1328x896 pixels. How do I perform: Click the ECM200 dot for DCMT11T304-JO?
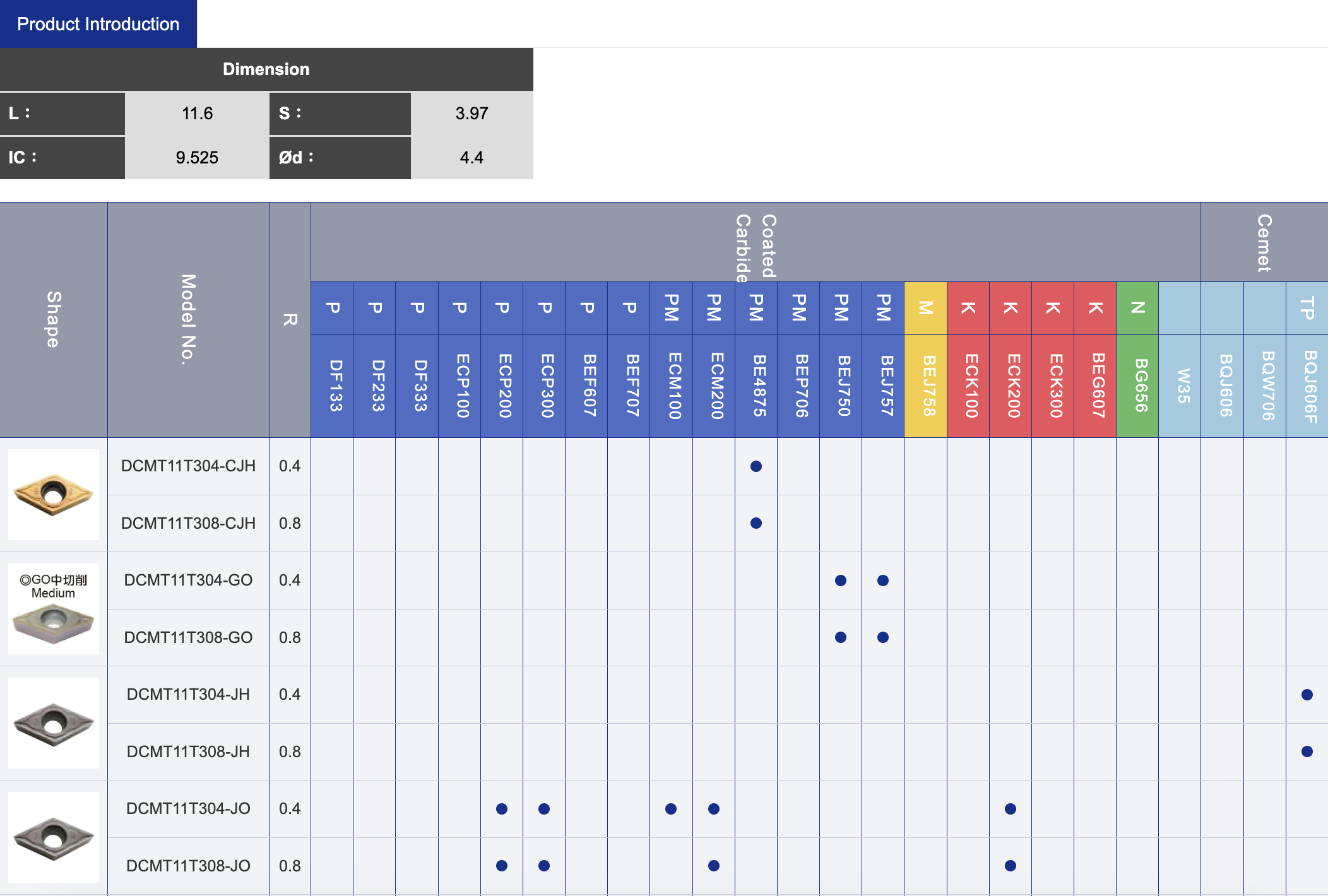pyautogui.click(x=714, y=809)
